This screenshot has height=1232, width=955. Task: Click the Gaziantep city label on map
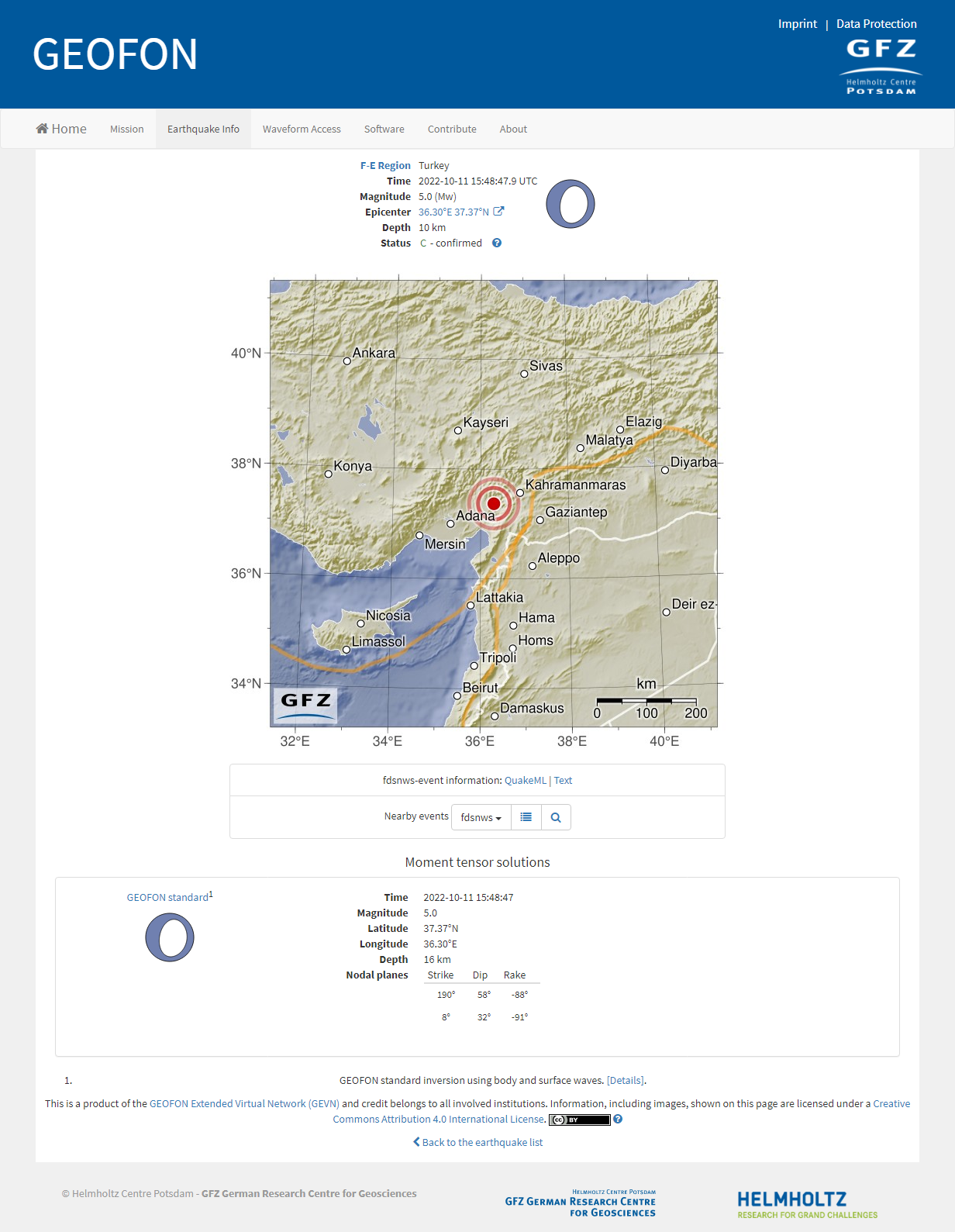tap(576, 512)
